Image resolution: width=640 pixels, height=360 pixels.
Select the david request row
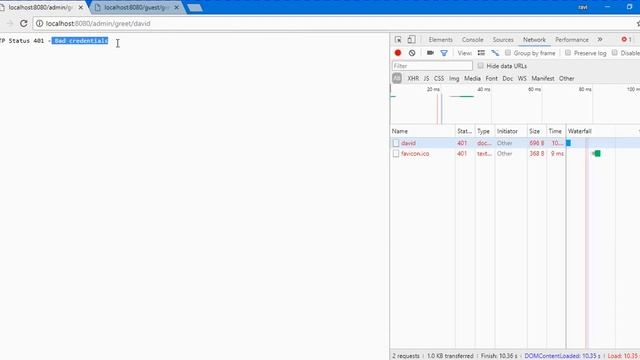click(x=515, y=143)
